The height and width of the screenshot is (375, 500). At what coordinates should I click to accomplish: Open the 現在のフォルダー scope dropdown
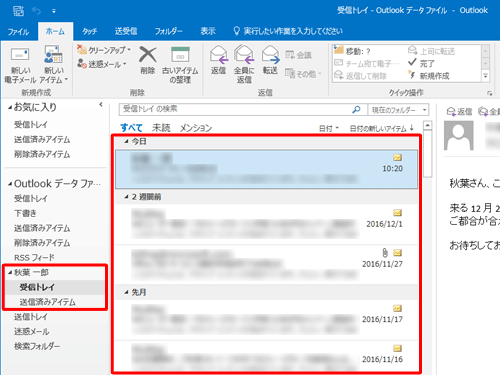point(398,110)
